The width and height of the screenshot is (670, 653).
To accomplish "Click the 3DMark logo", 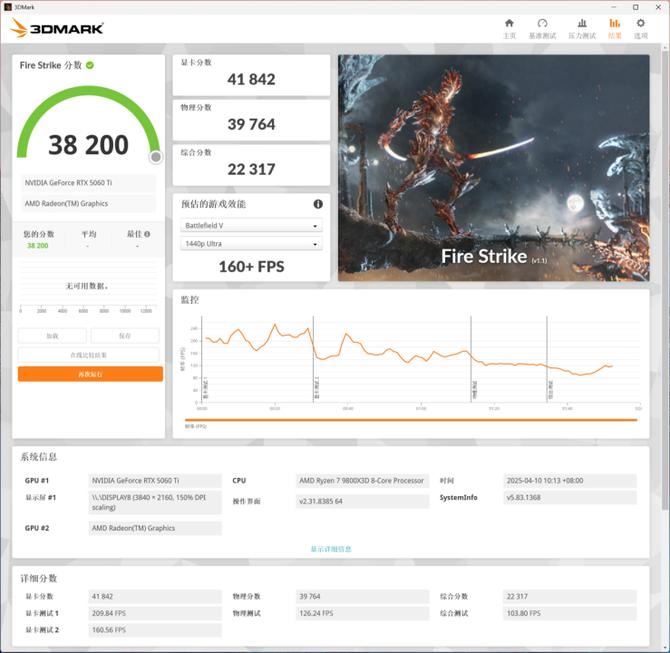I will [57, 29].
